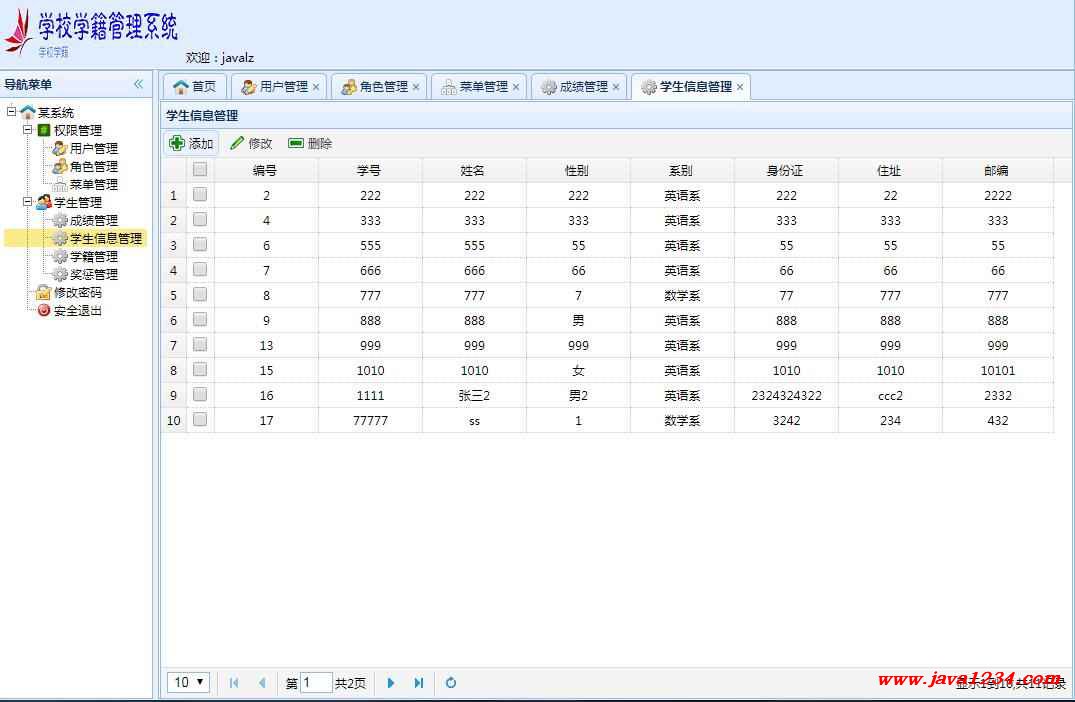Click the refresh icon in pager

451,683
